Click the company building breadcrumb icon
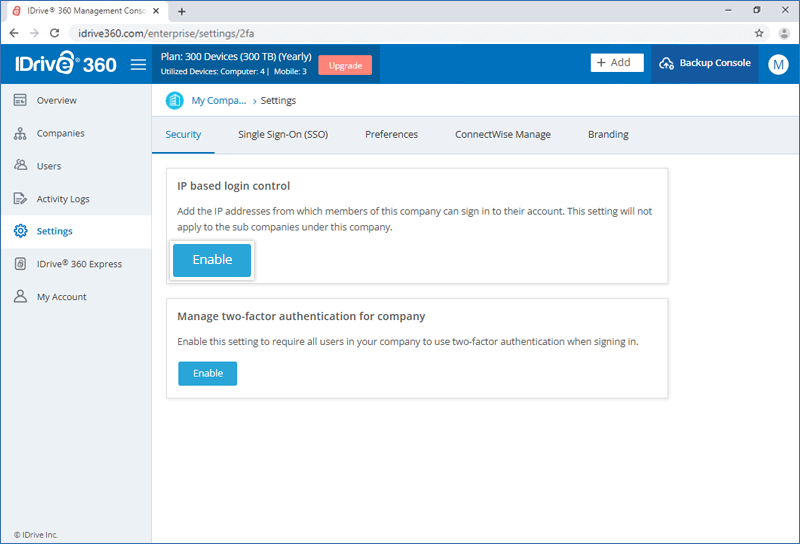Screen dimensions: 800x544 point(174,101)
